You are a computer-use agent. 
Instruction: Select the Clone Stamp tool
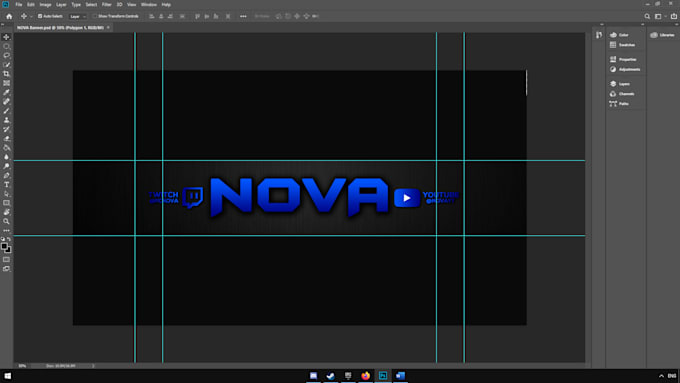pyautogui.click(x=6, y=120)
